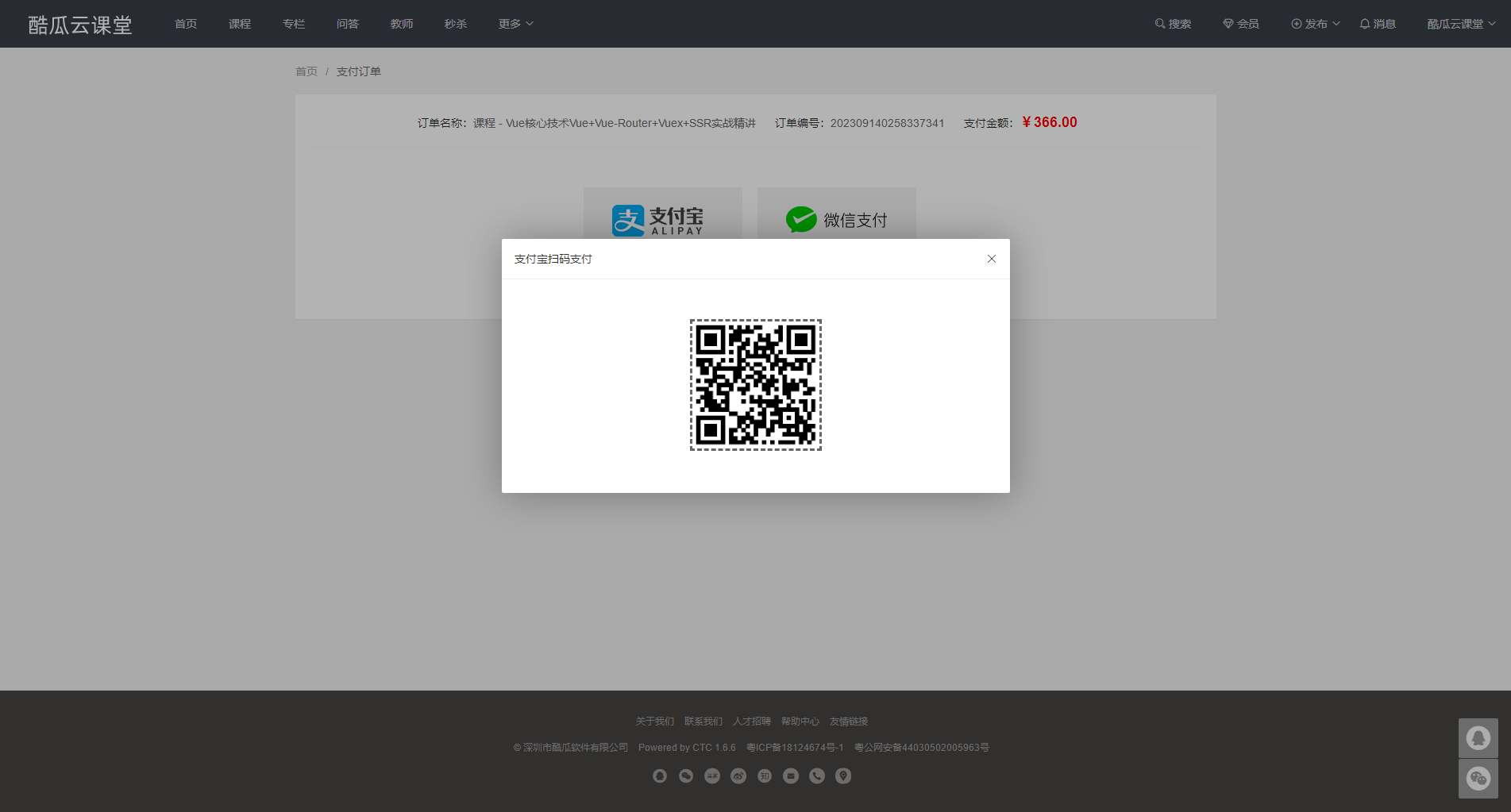This screenshot has width=1511, height=812.
Task: Click the 支付订单 breadcrumb text
Action: [x=359, y=71]
